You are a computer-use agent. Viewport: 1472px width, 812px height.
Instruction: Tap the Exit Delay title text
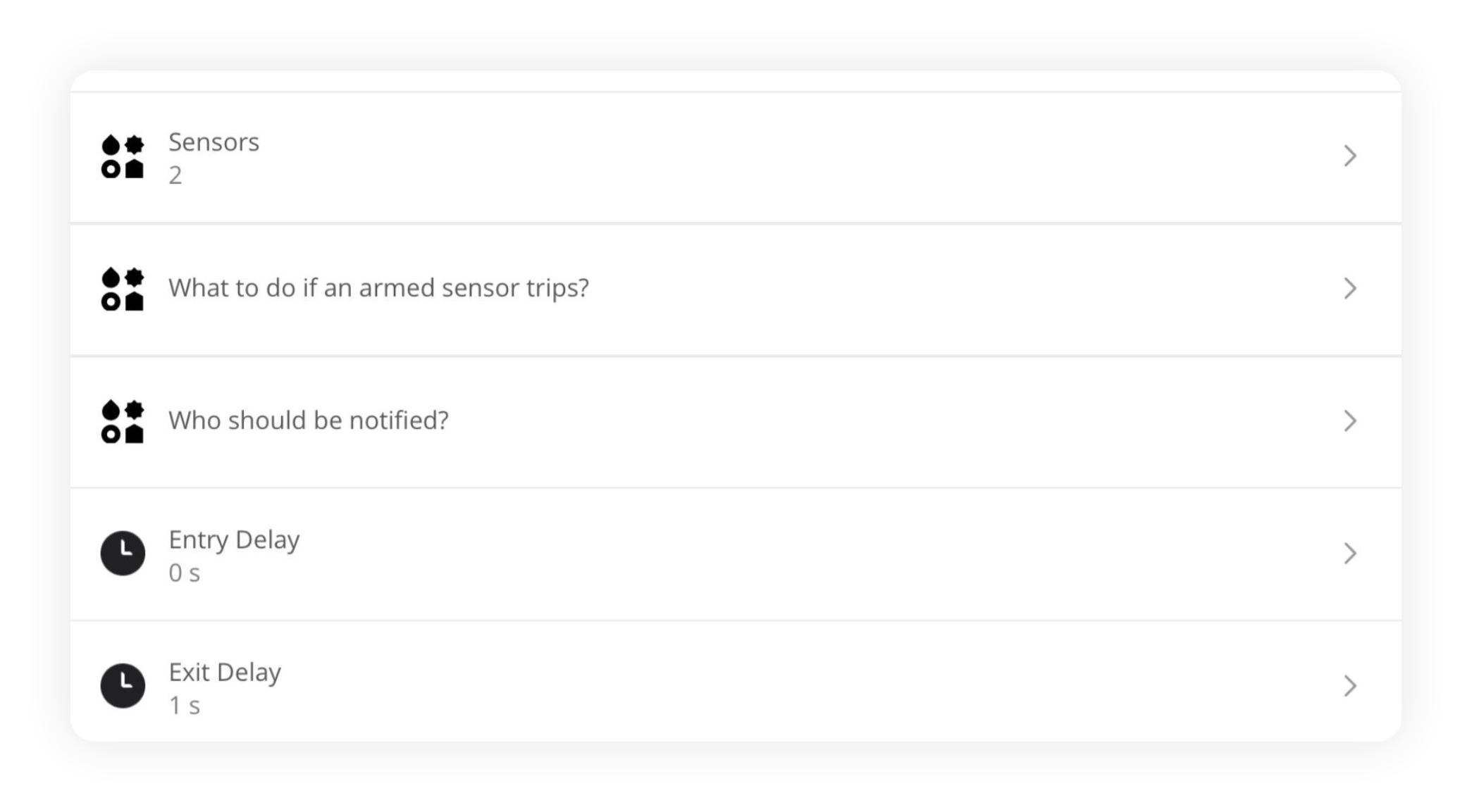point(225,673)
